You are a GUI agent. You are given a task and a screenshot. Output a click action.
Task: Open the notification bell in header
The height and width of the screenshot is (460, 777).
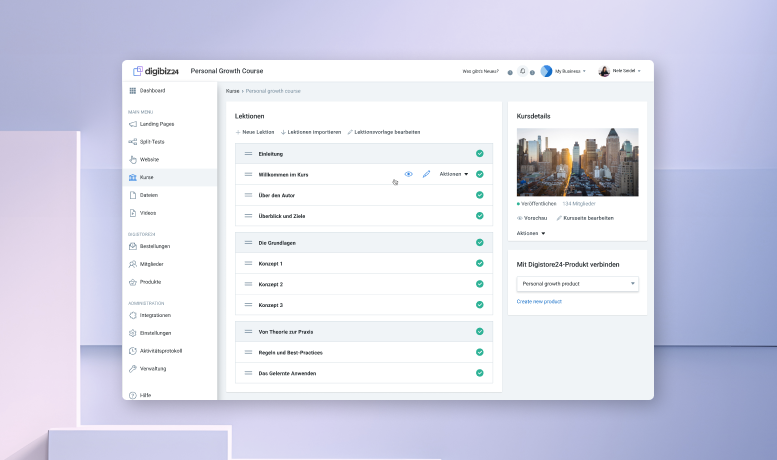point(522,71)
